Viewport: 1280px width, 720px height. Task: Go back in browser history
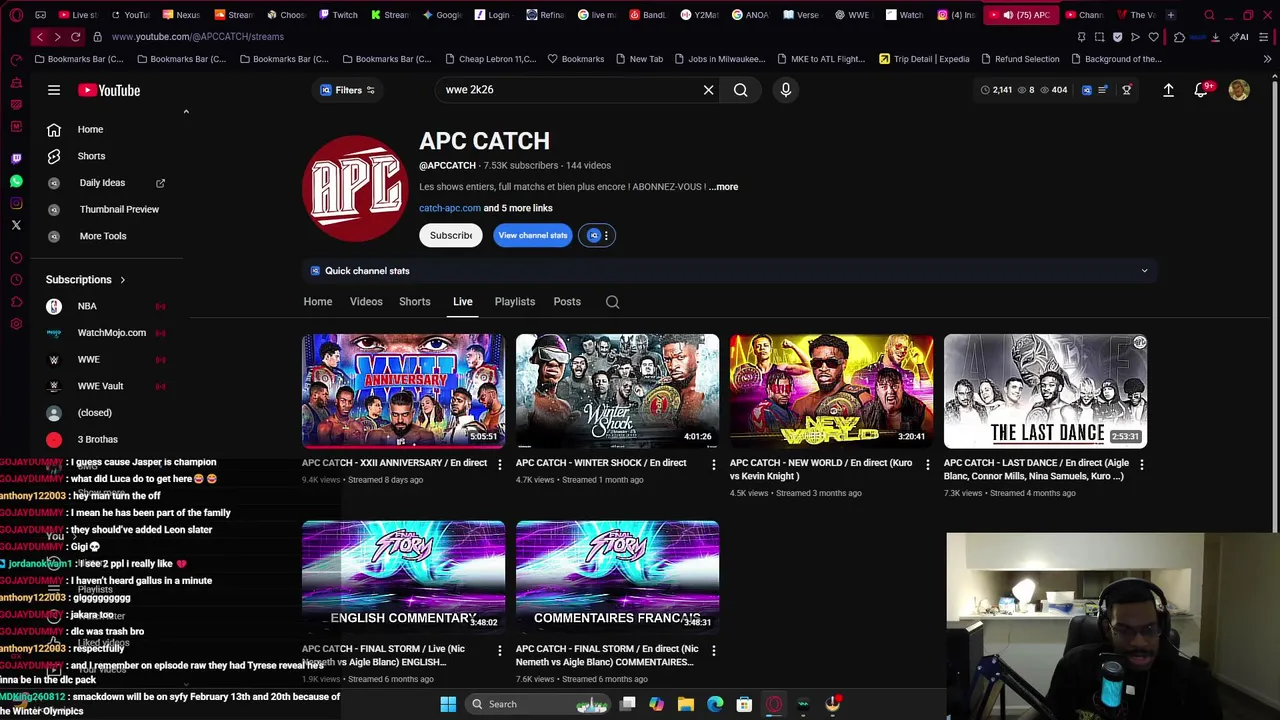[x=39, y=37]
